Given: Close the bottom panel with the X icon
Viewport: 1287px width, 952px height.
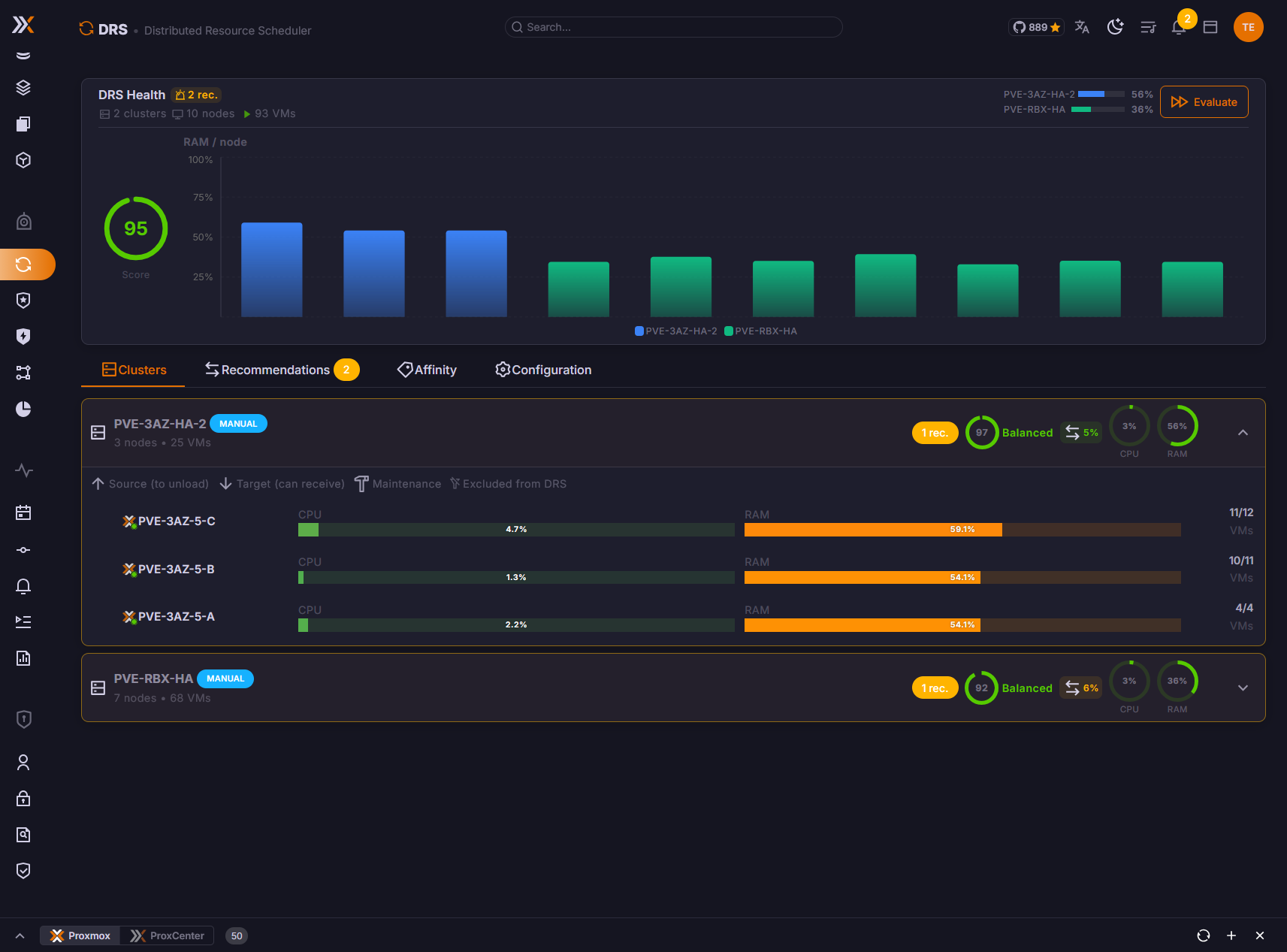Looking at the screenshot, I should (1260, 935).
